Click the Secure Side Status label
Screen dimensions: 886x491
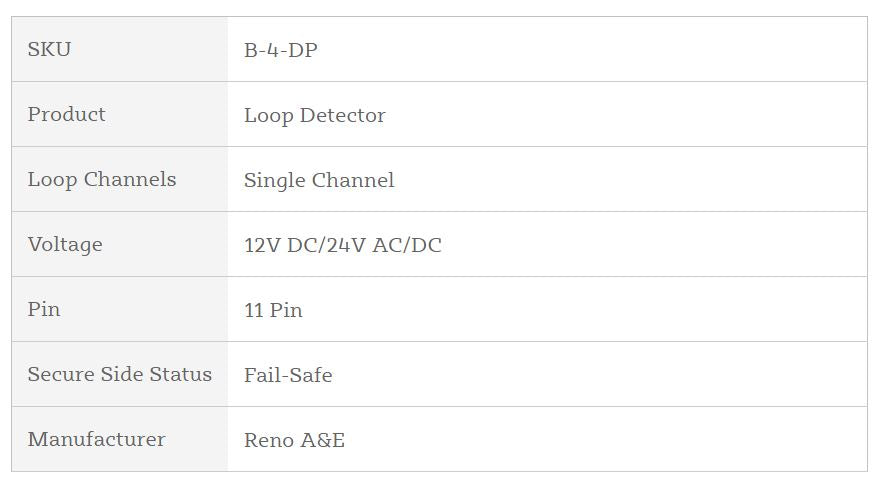coord(119,374)
